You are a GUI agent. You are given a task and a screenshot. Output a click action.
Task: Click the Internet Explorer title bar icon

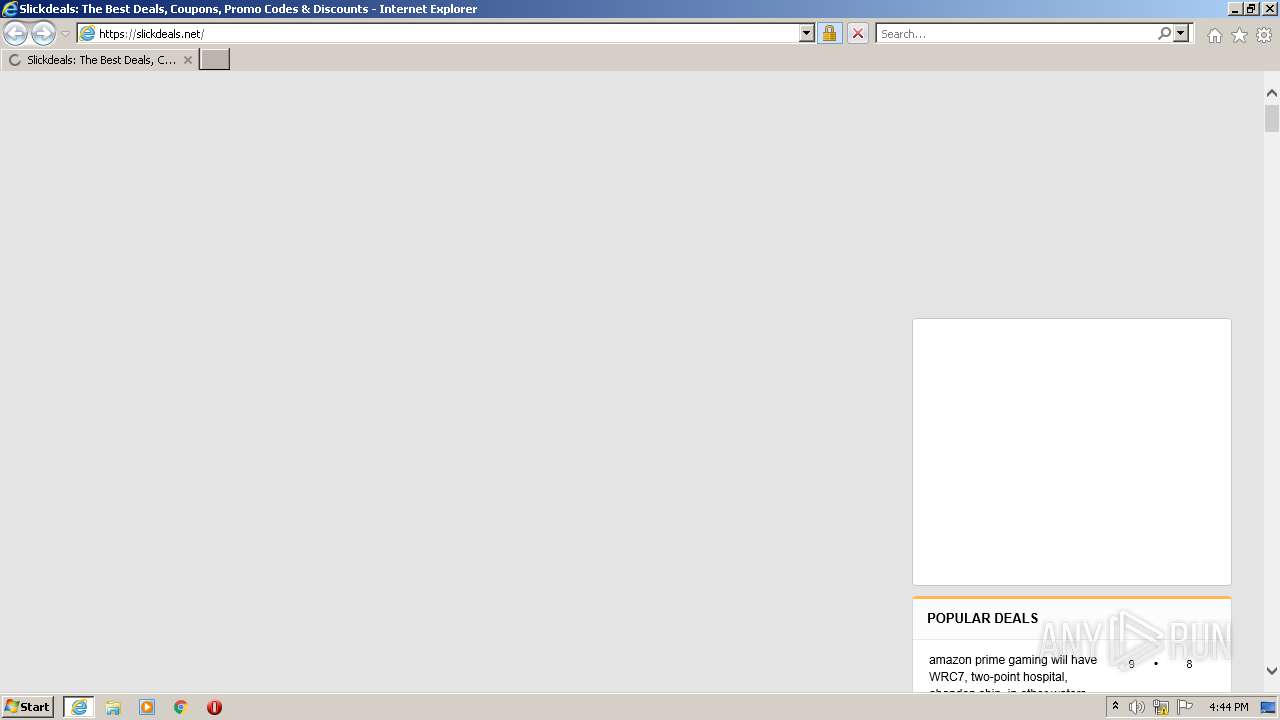pos(9,9)
